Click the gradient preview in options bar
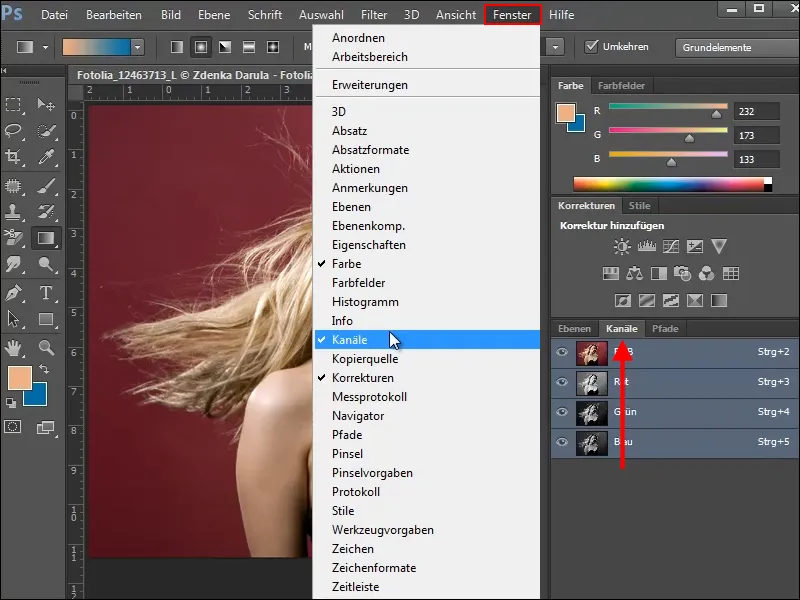Image resolution: width=800 pixels, height=600 pixels. coord(96,47)
